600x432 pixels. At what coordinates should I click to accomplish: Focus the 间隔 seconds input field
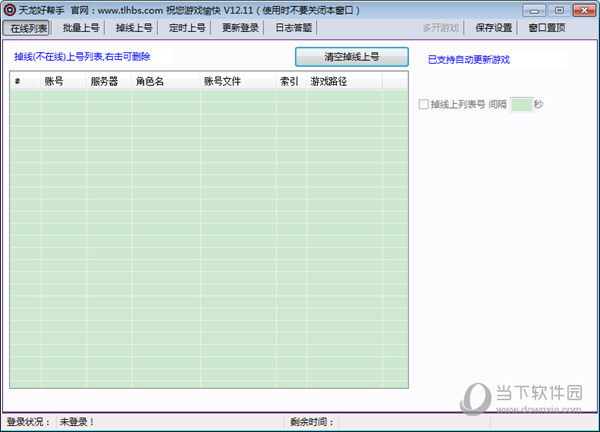point(522,104)
